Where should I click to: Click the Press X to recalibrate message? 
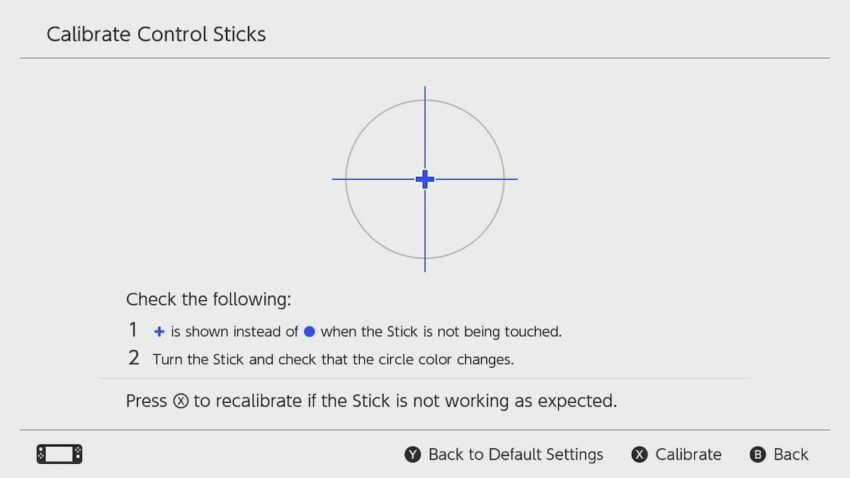click(x=371, y=401)
